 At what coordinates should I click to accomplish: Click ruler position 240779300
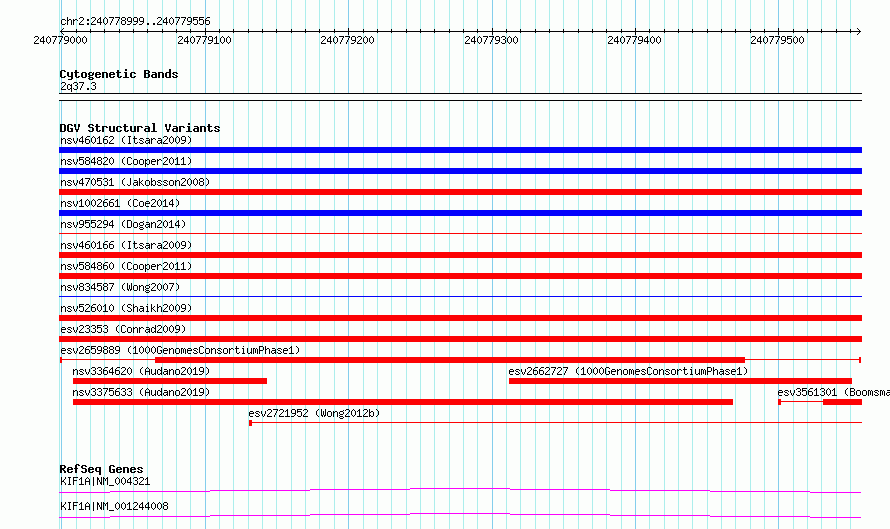tap(491, 40)
